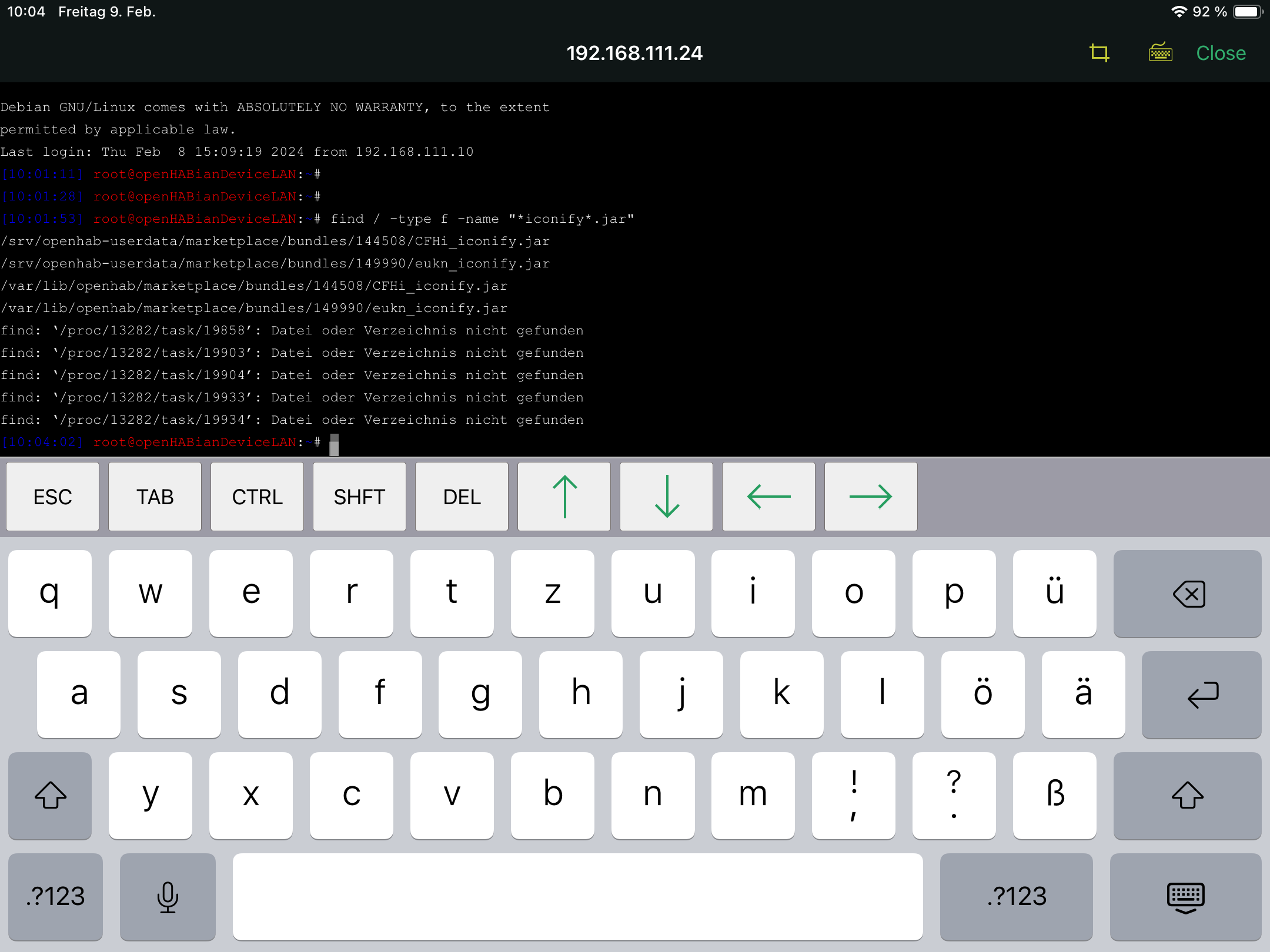Toggle the right shift key

(x=1187, y=795)
